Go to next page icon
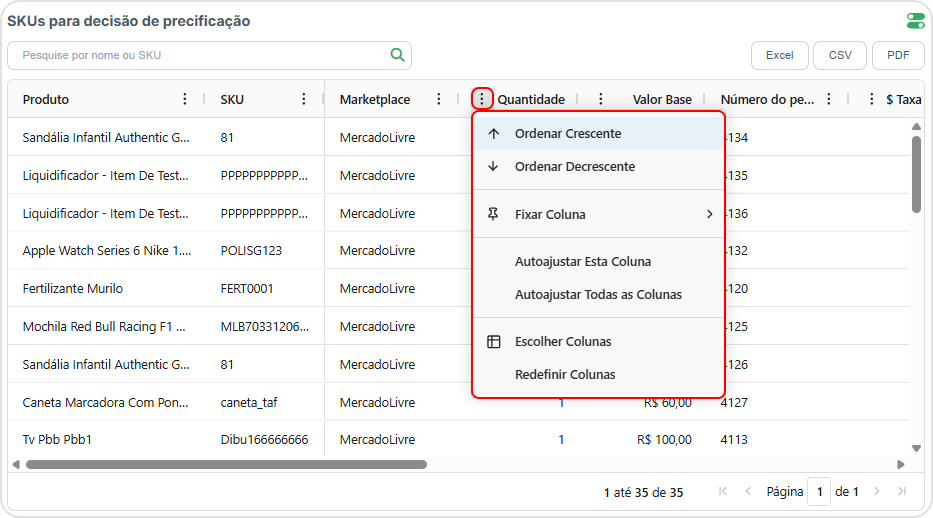 [x=876, y=491]
